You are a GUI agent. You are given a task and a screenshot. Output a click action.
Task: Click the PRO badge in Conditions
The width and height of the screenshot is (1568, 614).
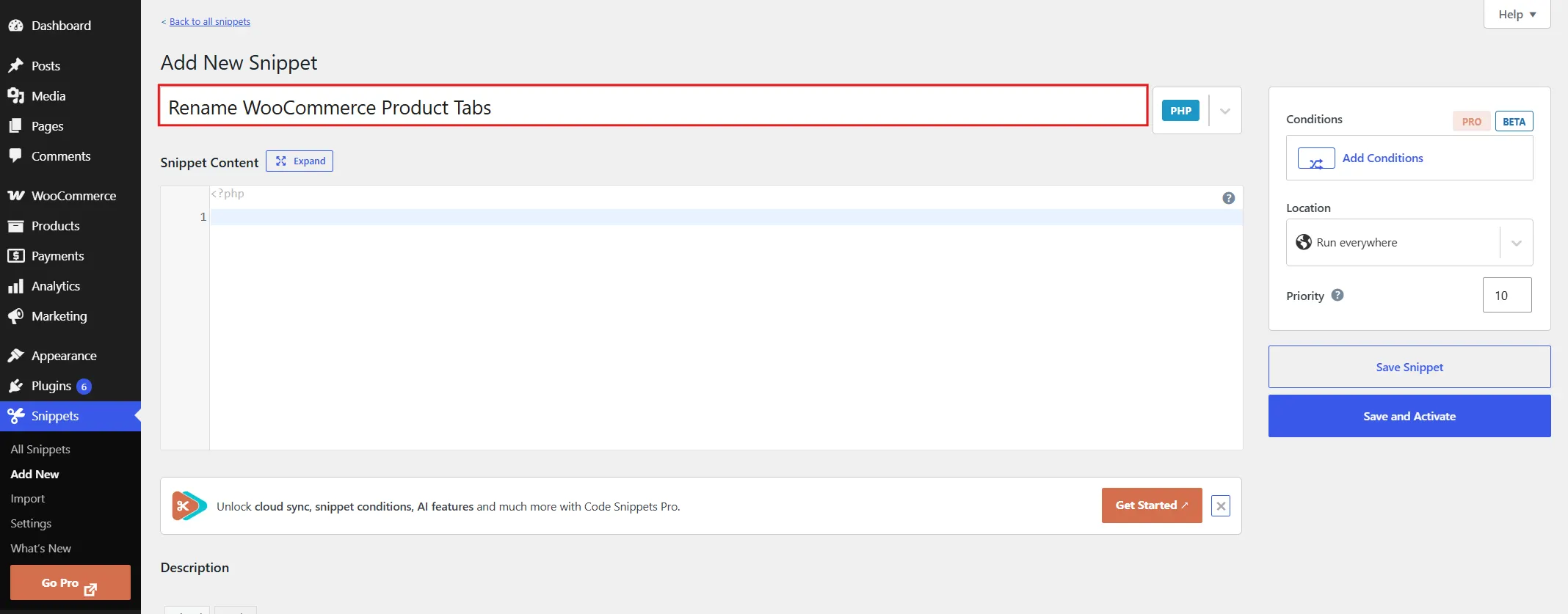click(1471, 122)
